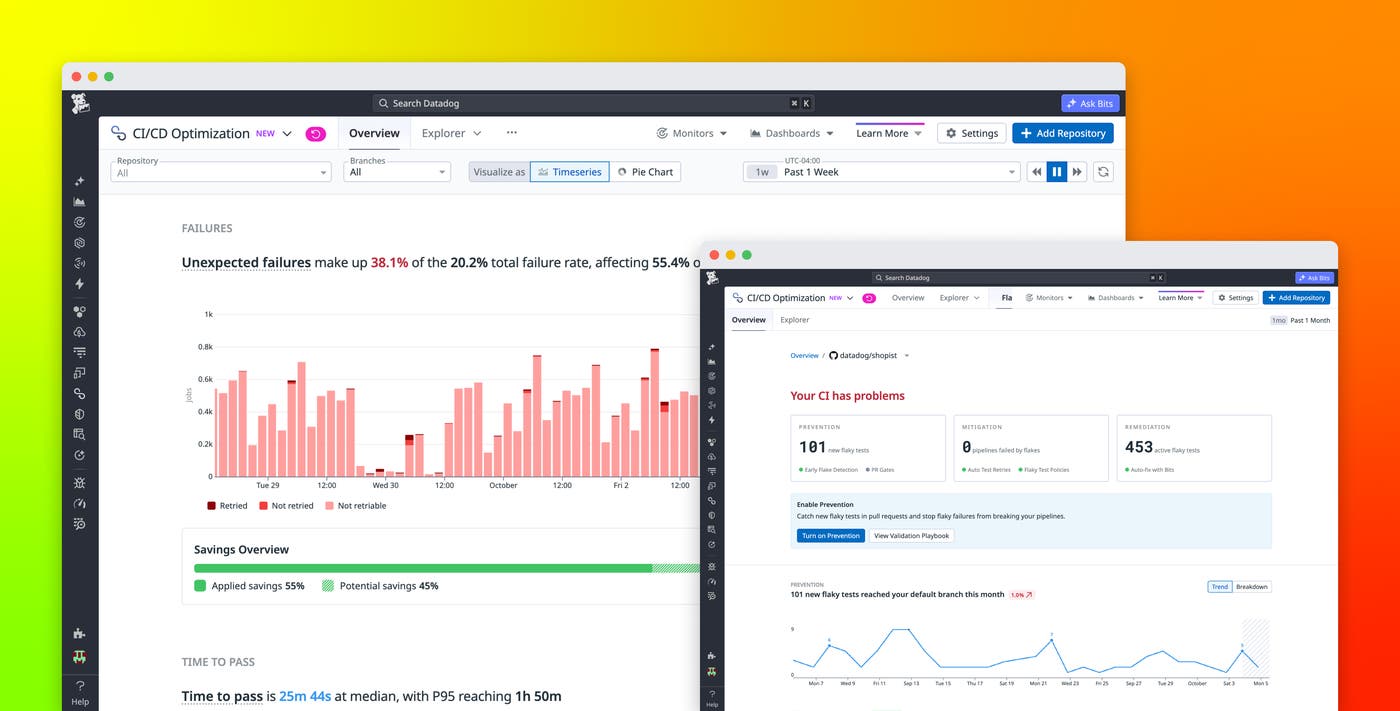
Task: Click the Potential savings 45% legend entry
Action: coord(380,586)
